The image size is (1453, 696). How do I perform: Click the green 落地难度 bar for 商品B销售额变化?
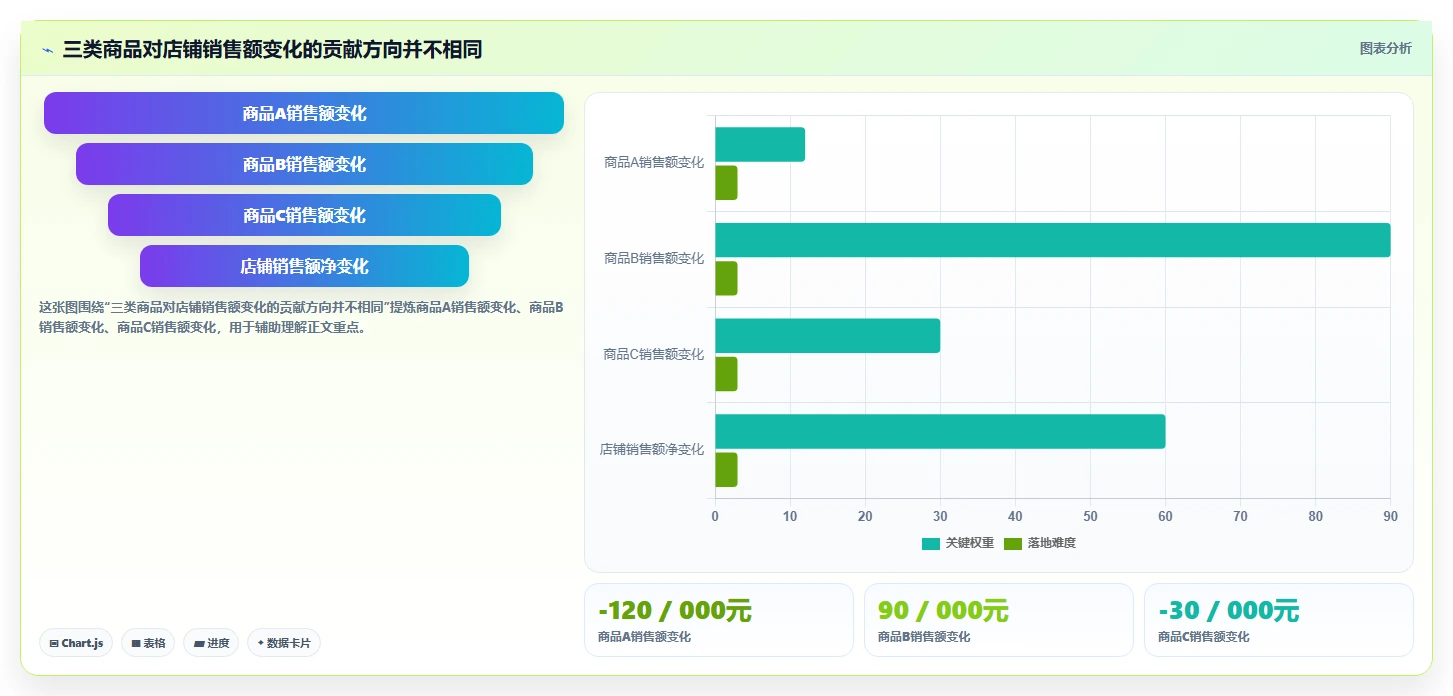pyautogui.click(x=726, y=278)
